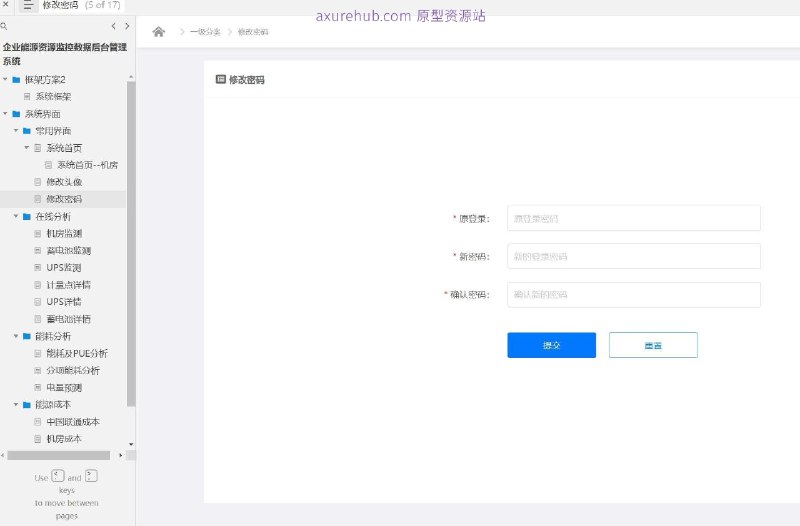Image resolution: width=800 pixels, height=526 pixels.
Task: Focus the 确认新的密码 input field
Action: coord(634,294)
